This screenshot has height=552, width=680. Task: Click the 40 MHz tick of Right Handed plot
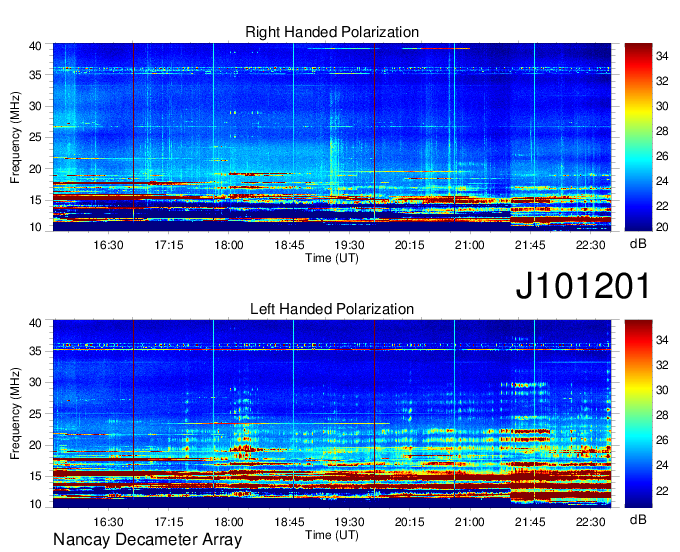(x=35, y=46)
